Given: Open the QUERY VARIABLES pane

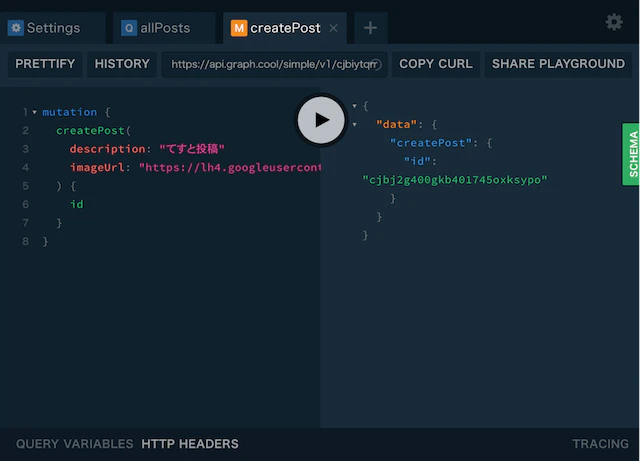Looking at the screenshot, I should [75, 444].
